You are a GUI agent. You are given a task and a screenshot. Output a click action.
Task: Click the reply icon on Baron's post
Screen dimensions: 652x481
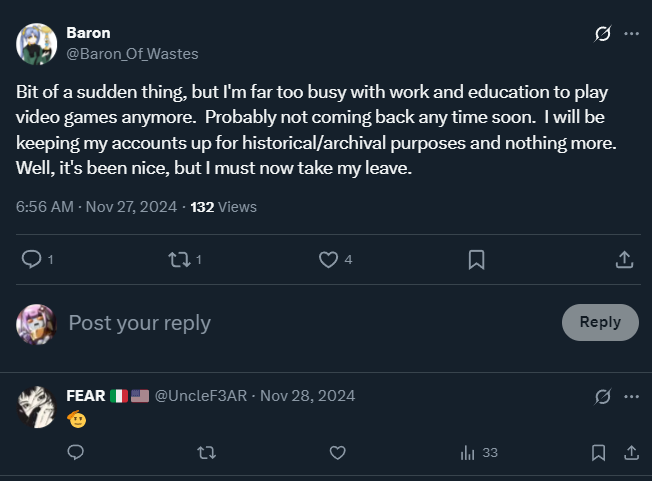[x=31, y=260]
